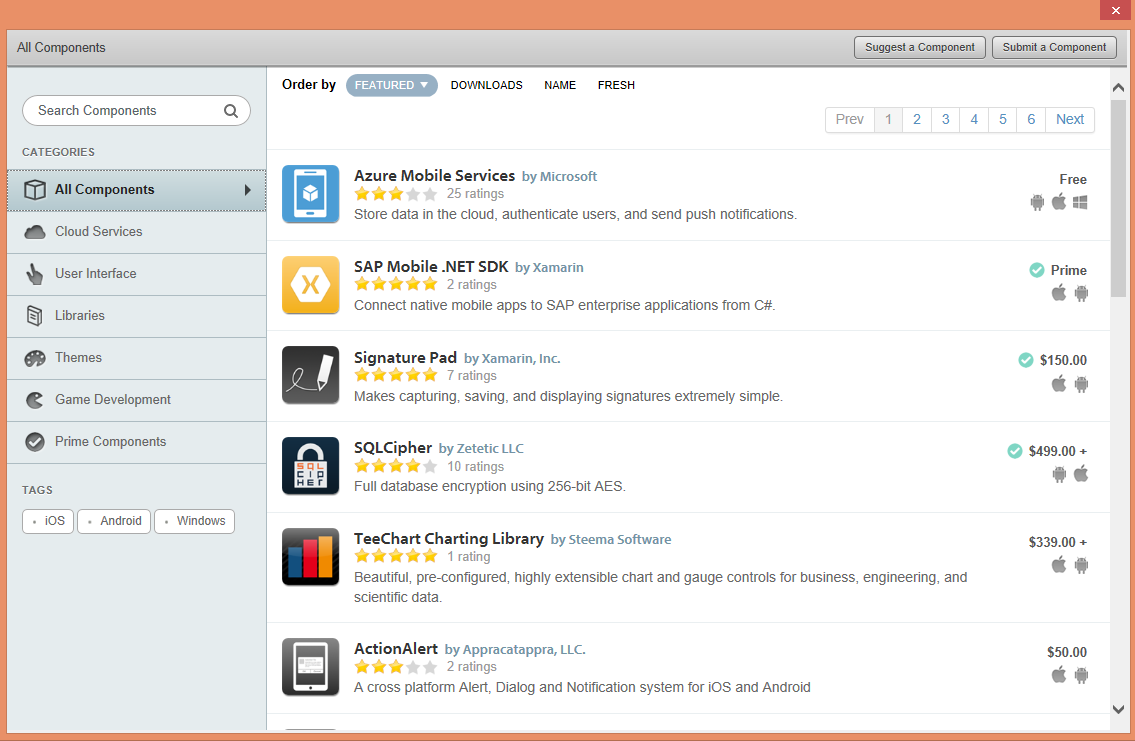Click the Android platform icon on Azure row
This screenshot has height=741, width=1135.
click(1037, 202)
